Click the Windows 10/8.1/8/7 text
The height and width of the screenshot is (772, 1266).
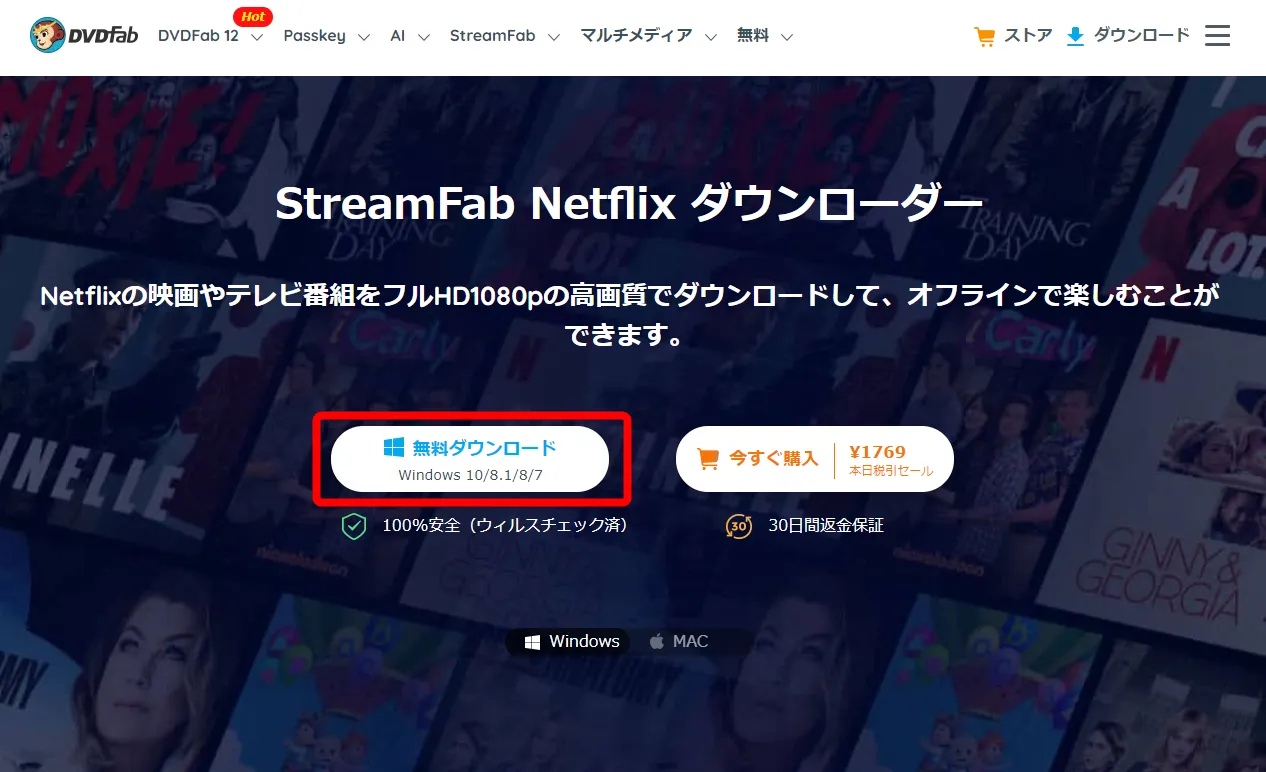click(x=470, y=475)
